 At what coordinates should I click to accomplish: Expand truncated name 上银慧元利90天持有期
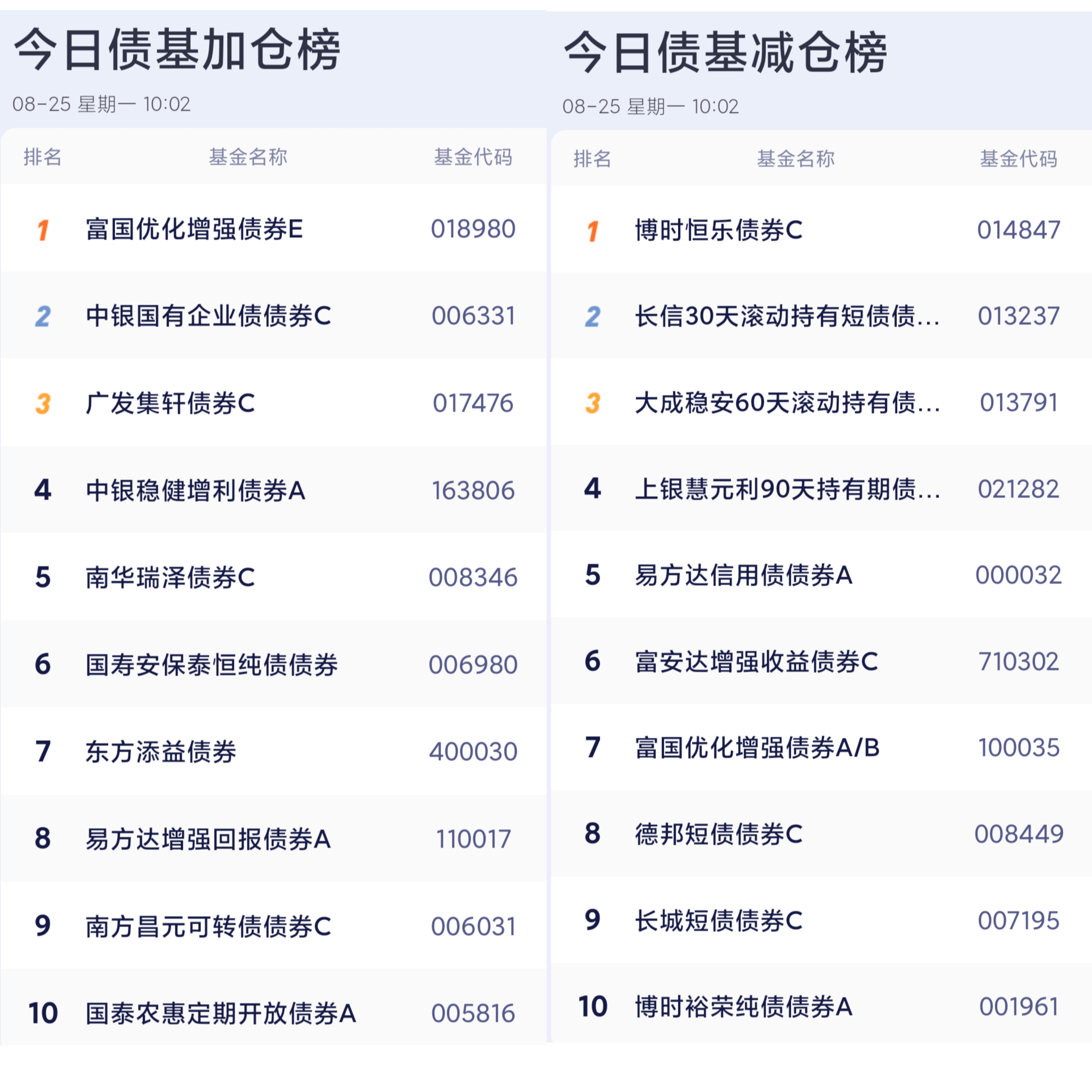point(787,489)
